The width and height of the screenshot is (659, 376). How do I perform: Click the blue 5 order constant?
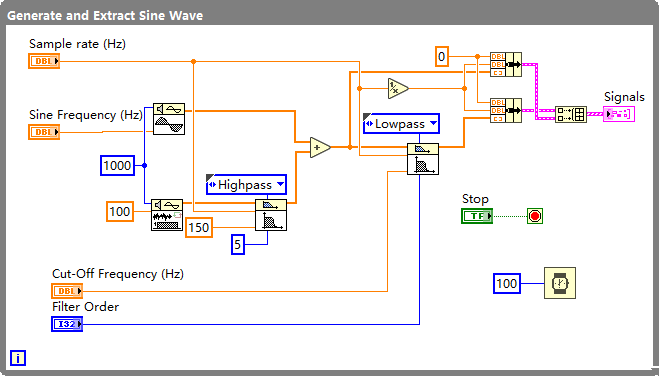pos(238,245)
